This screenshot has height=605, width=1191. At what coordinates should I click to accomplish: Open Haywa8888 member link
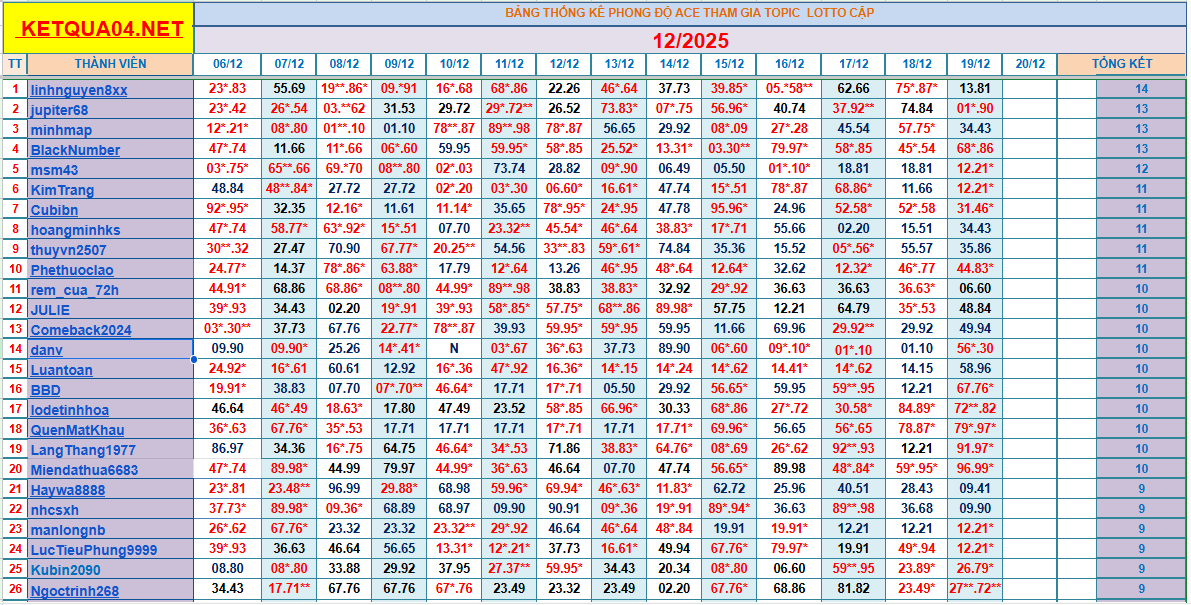pyautogui.click(x=68, y=490)
